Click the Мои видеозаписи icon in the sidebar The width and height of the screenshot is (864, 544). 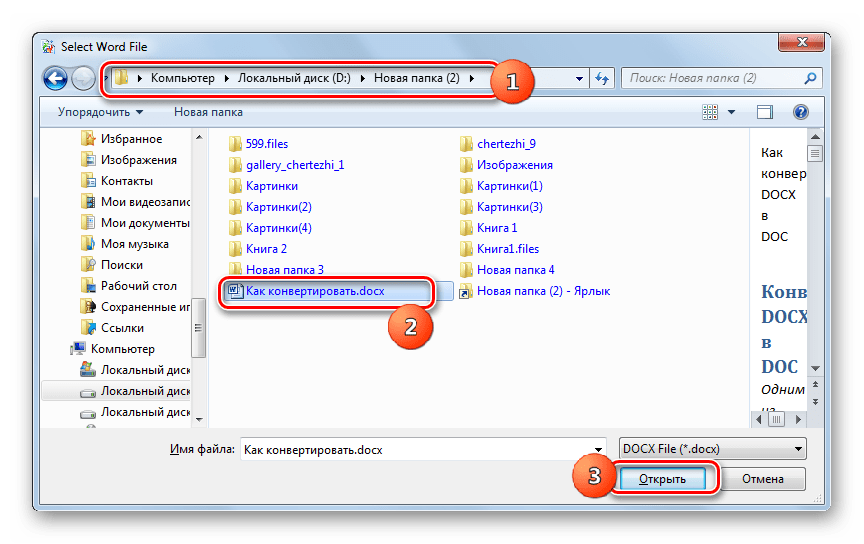[x=88, y=202]
